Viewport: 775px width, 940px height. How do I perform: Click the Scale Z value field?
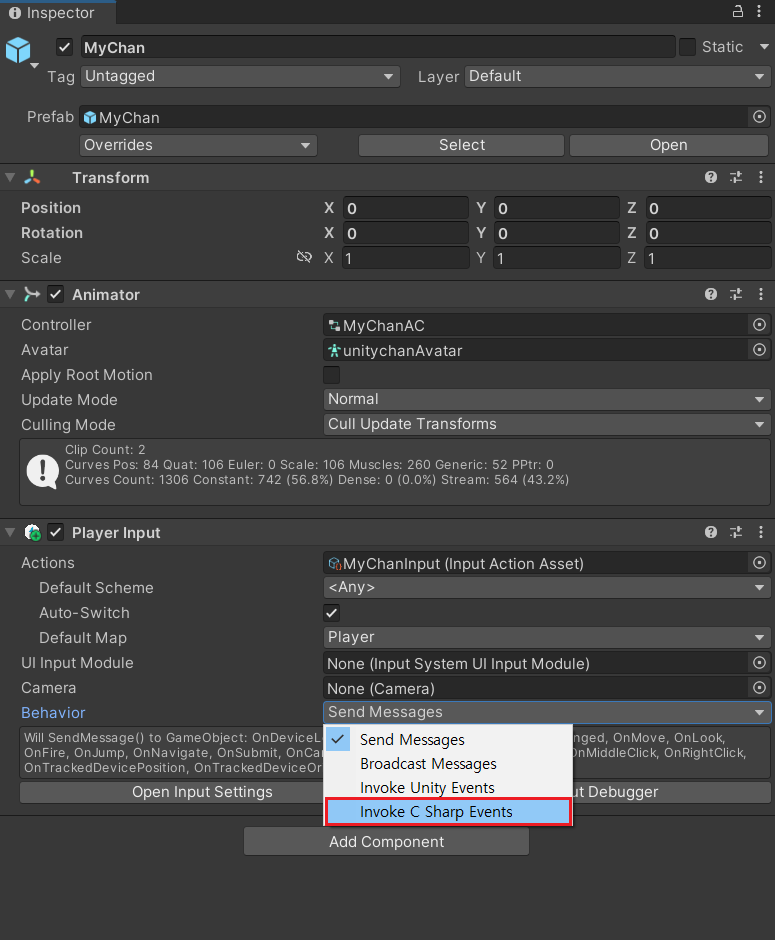click(x=708, y=258)
